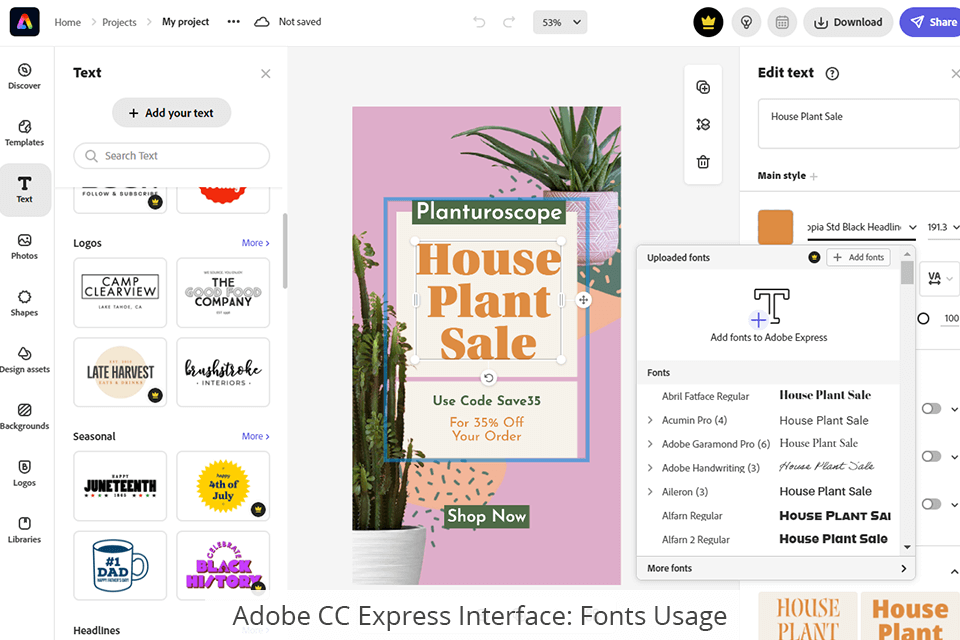Open the Shapes panel

[x=24, y=303]
